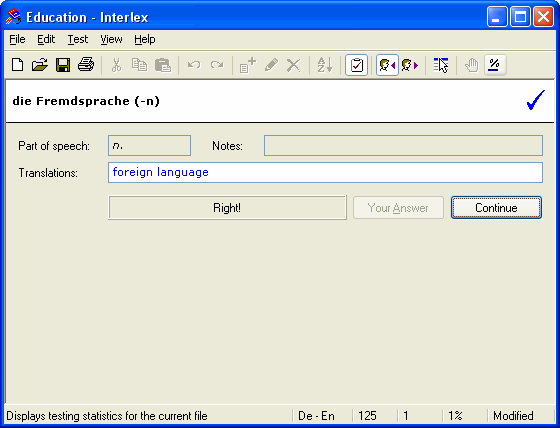The width and height of the screenshot is (560, 428).
Task: Open the Test menu
Action: click(78, 39)
